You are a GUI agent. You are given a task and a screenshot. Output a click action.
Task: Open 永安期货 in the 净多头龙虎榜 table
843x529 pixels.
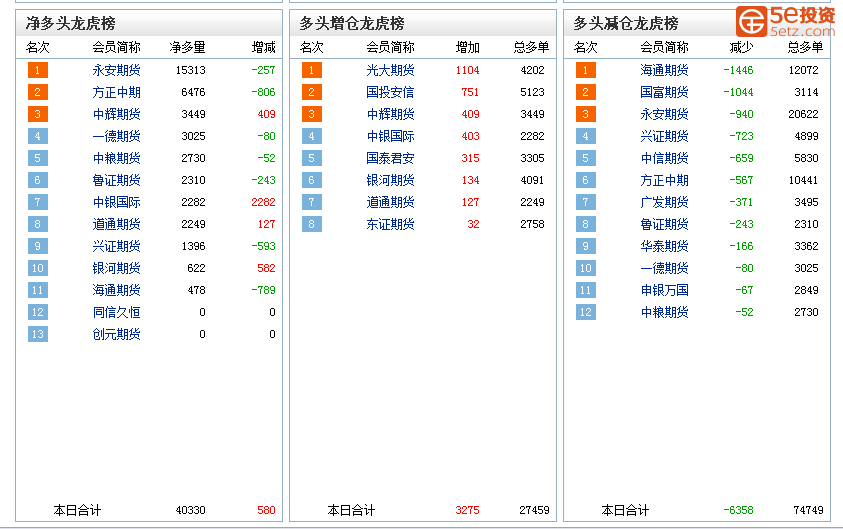point(116,70)
